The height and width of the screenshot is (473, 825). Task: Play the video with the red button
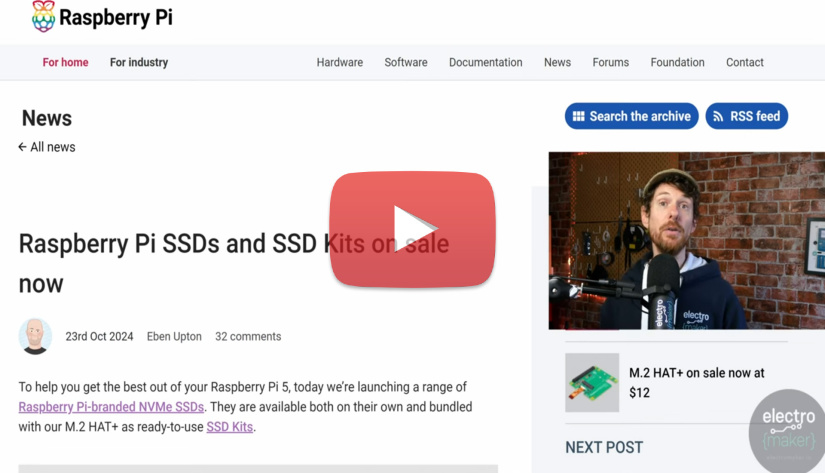tap(412, 229)
